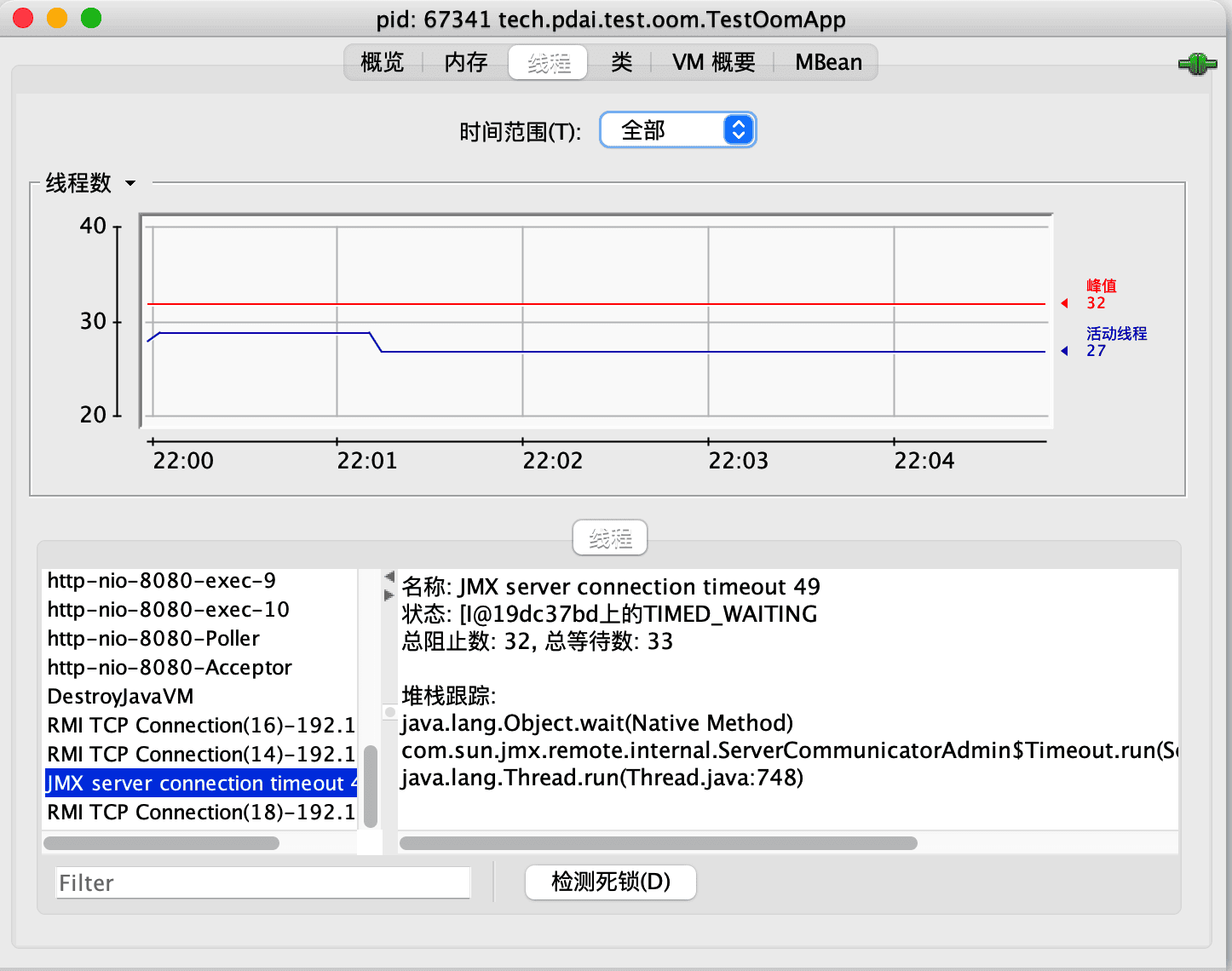Click the left collapse arrow on the split divider
Image resolution: width=1232 pixels, height=971 pixels.
389,577
